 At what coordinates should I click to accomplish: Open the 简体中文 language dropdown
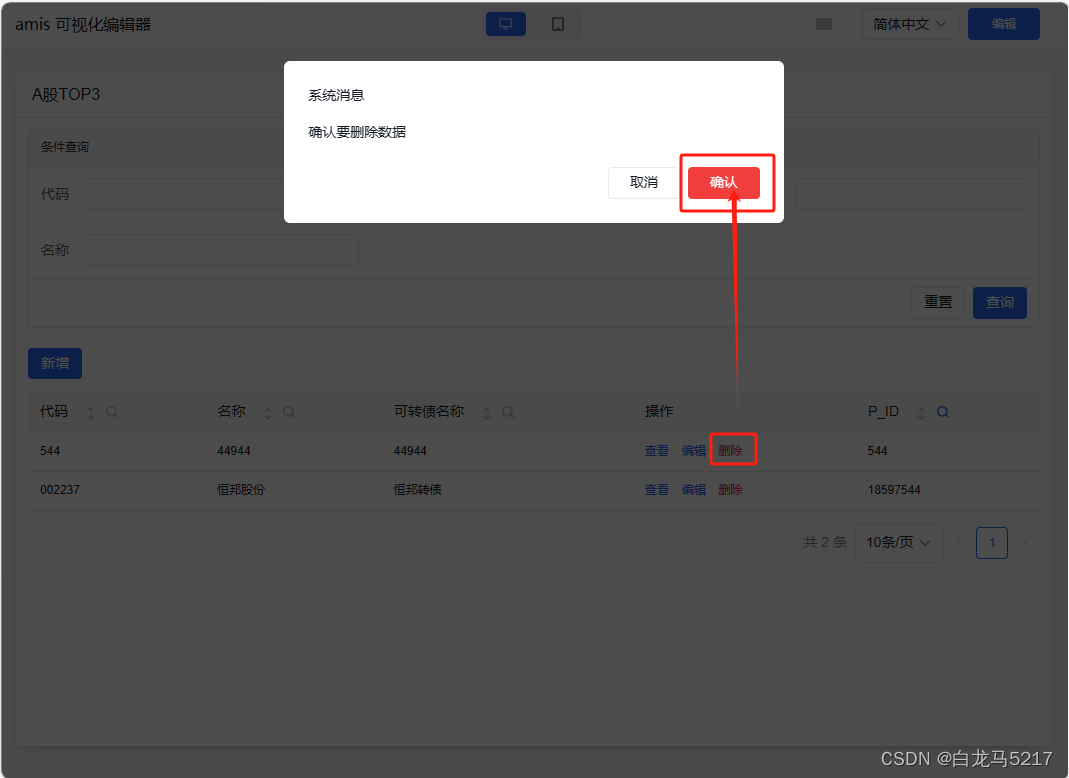point(910,23)
